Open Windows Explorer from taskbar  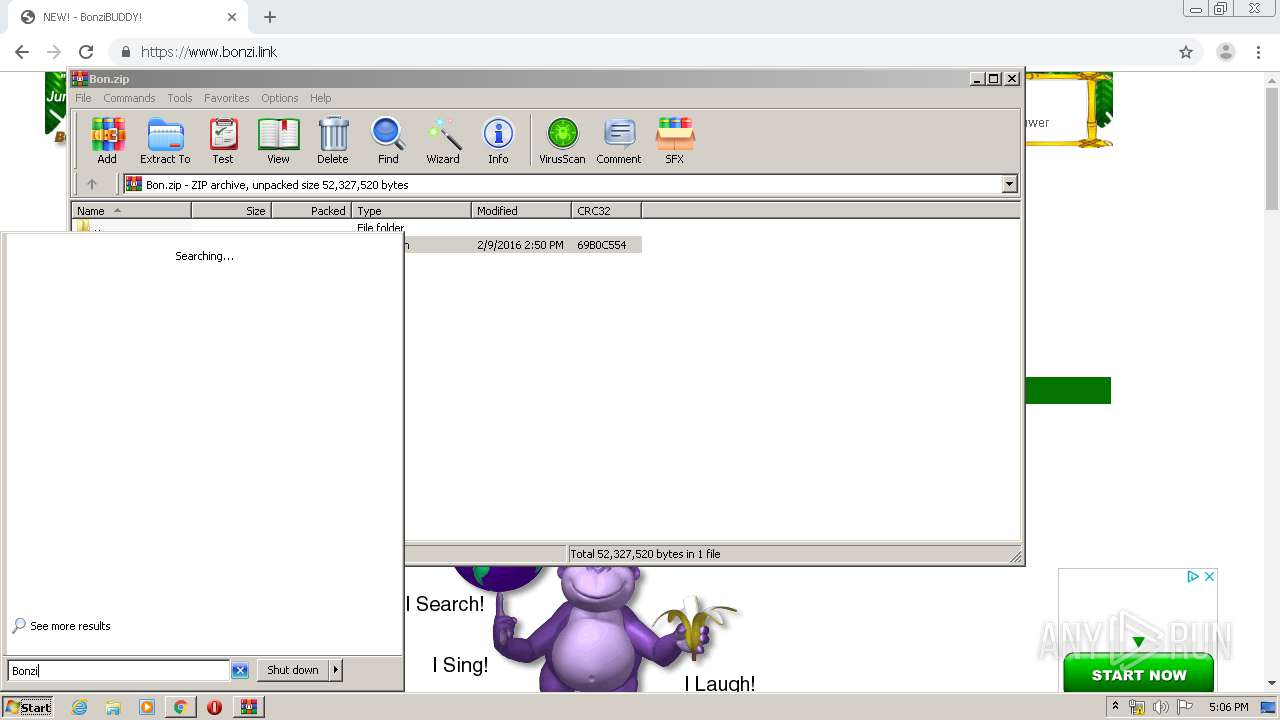click(113, 707)
